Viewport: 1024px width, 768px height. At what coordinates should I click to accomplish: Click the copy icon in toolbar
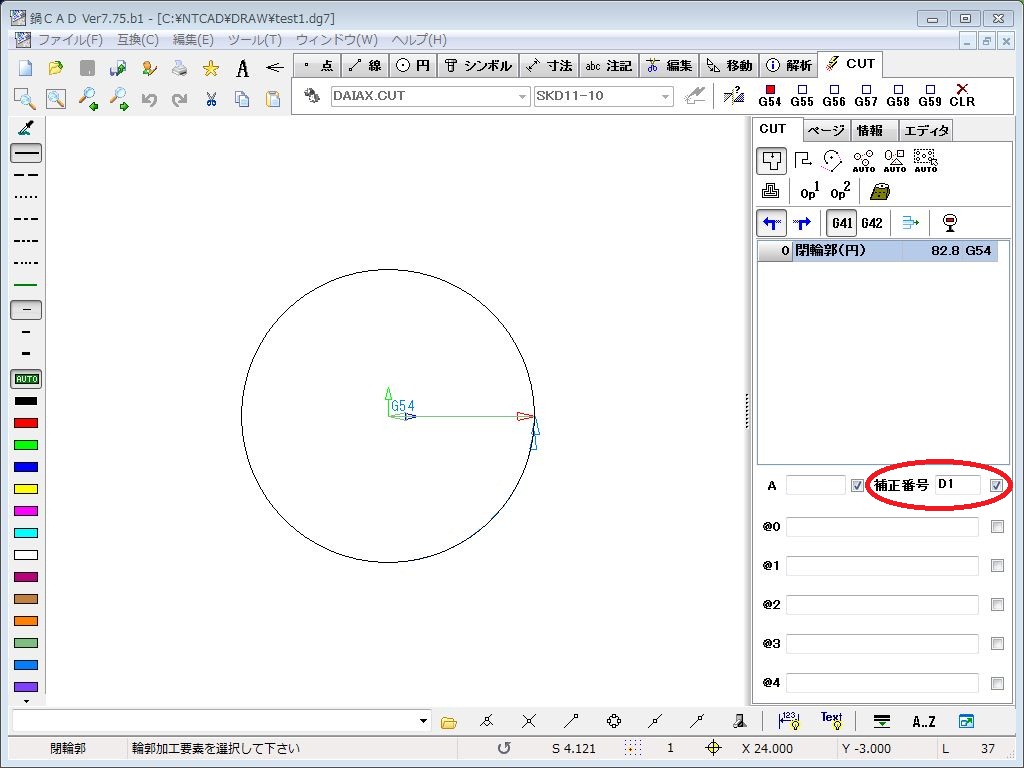click(242, 99)
